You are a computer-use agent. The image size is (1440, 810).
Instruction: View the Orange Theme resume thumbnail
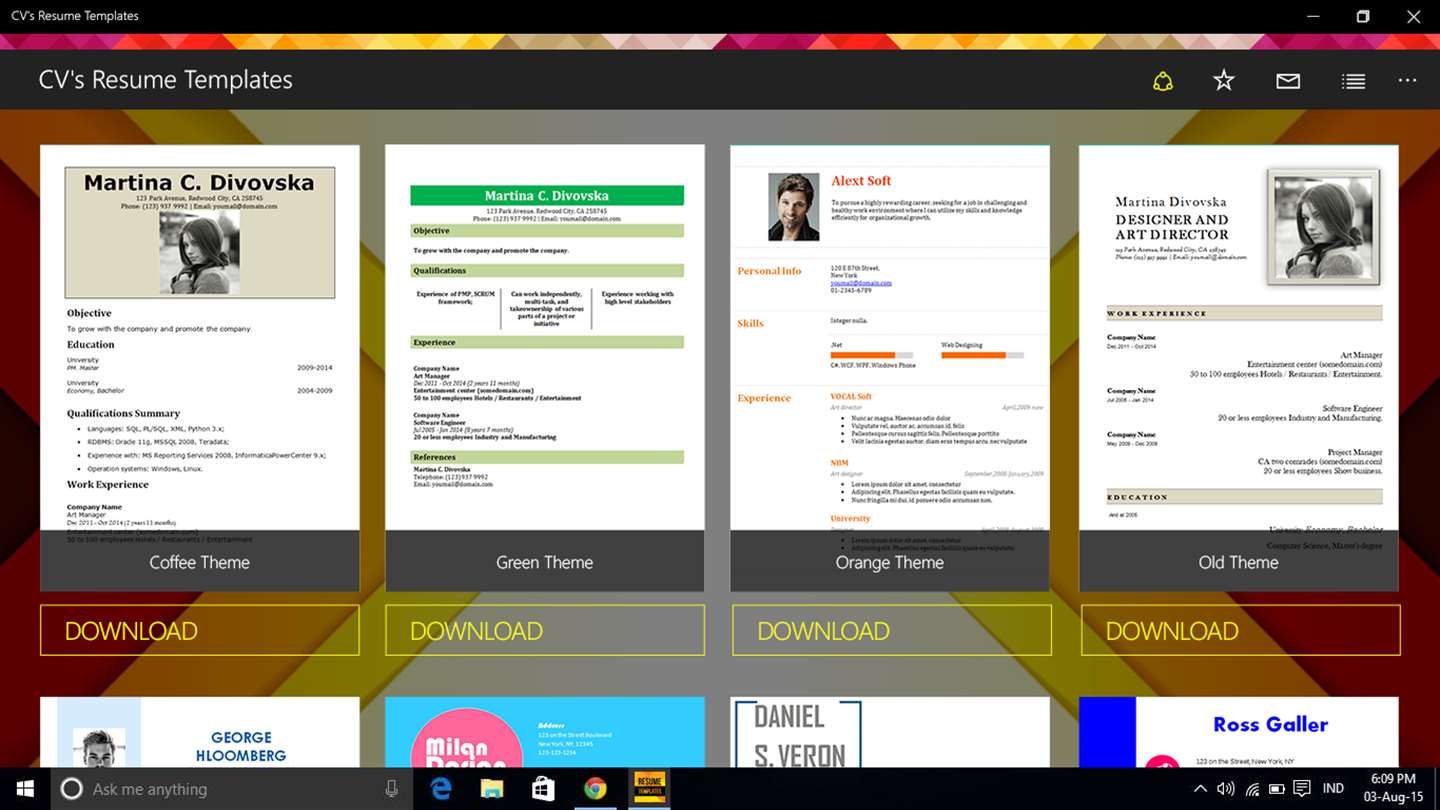coord(890,367)
